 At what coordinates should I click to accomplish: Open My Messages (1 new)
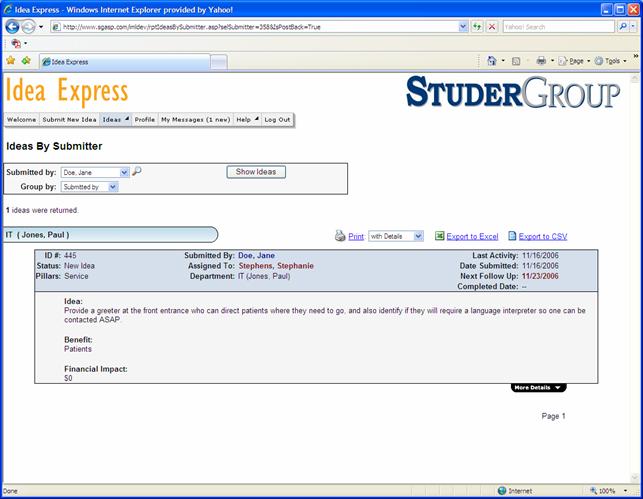tap(196, 120)
